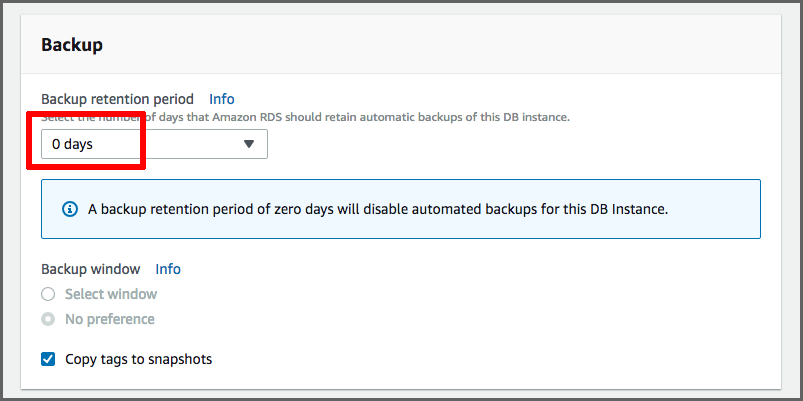Viewport: 803px width, 401px height.
Task: Click the "No preference" option label
Action: (110, 319)
